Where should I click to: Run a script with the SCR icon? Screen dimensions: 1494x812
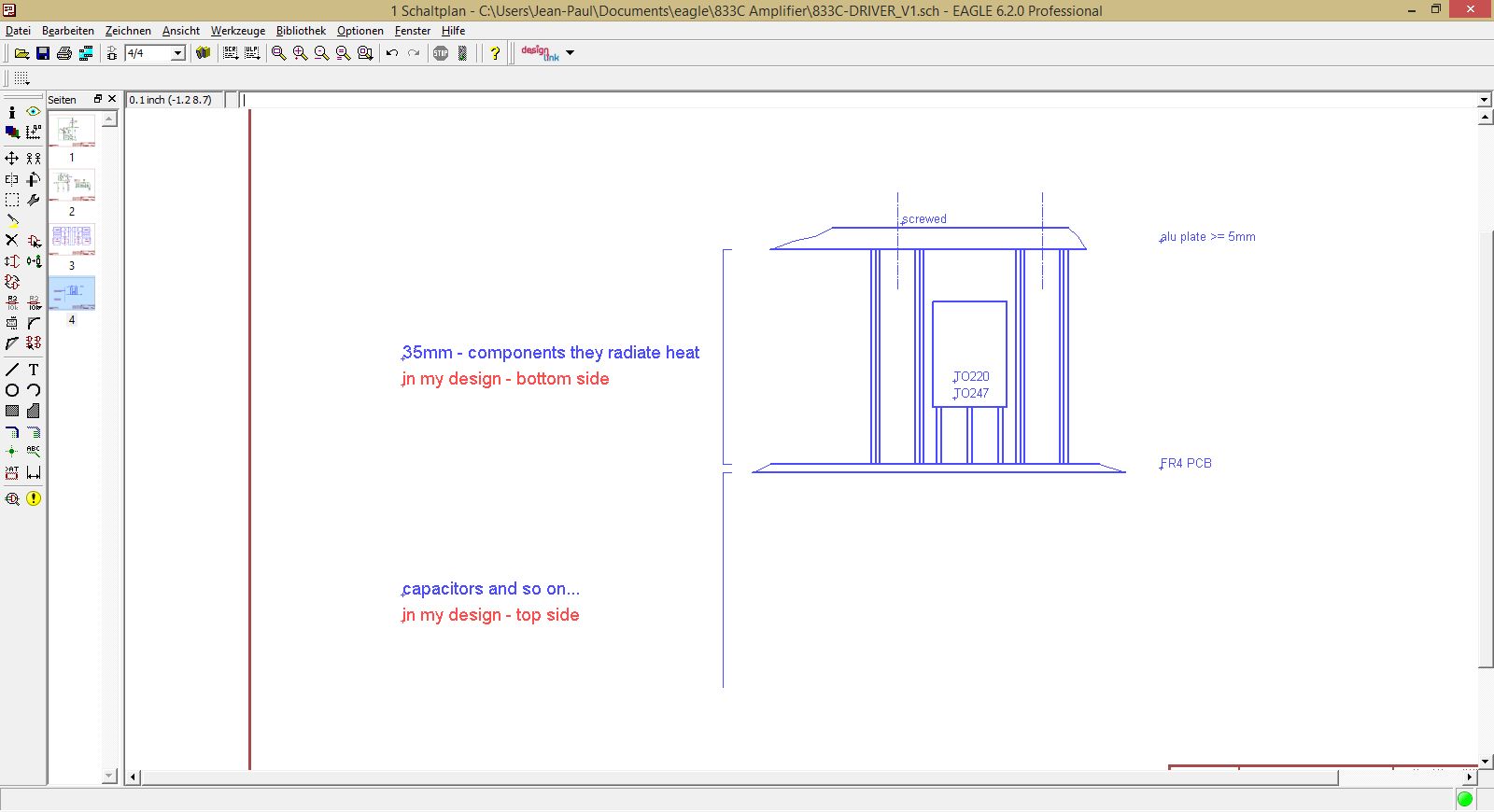[231, 53]
